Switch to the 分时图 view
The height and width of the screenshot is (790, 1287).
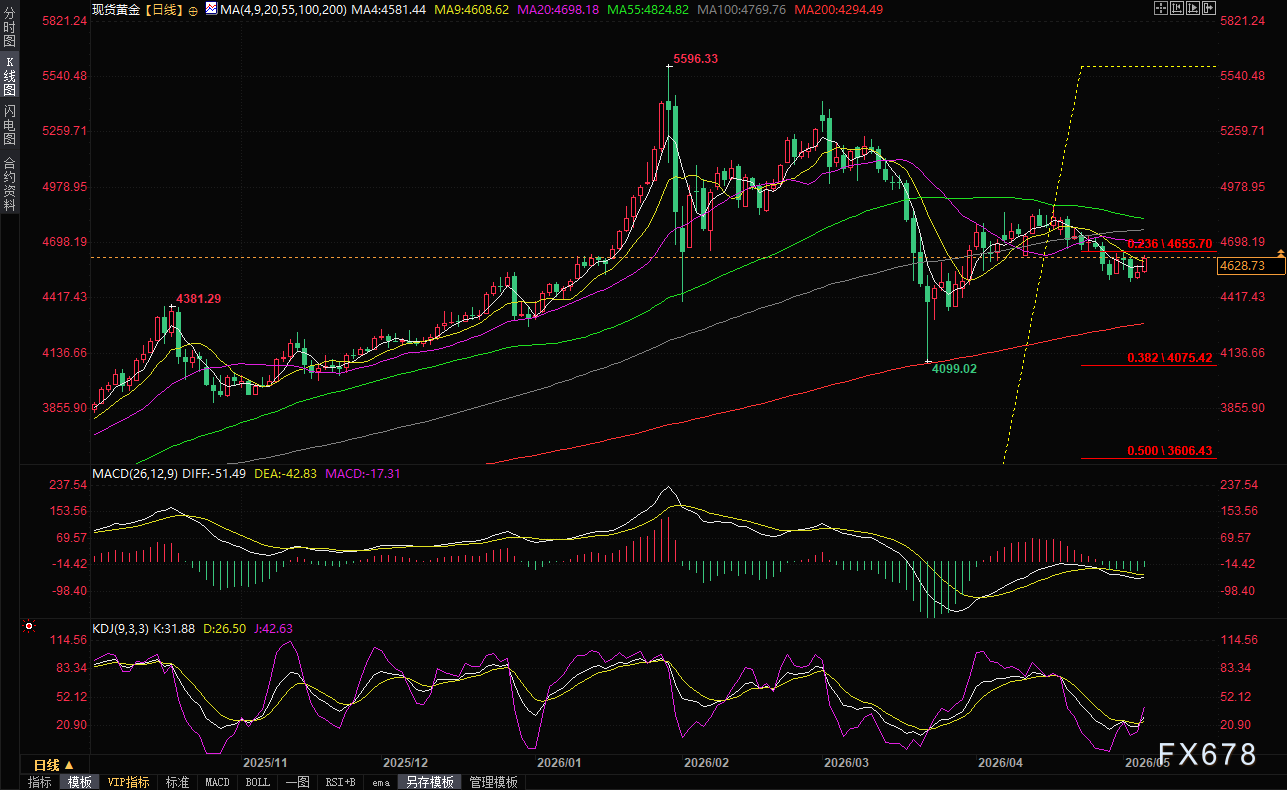click(10, 26)
